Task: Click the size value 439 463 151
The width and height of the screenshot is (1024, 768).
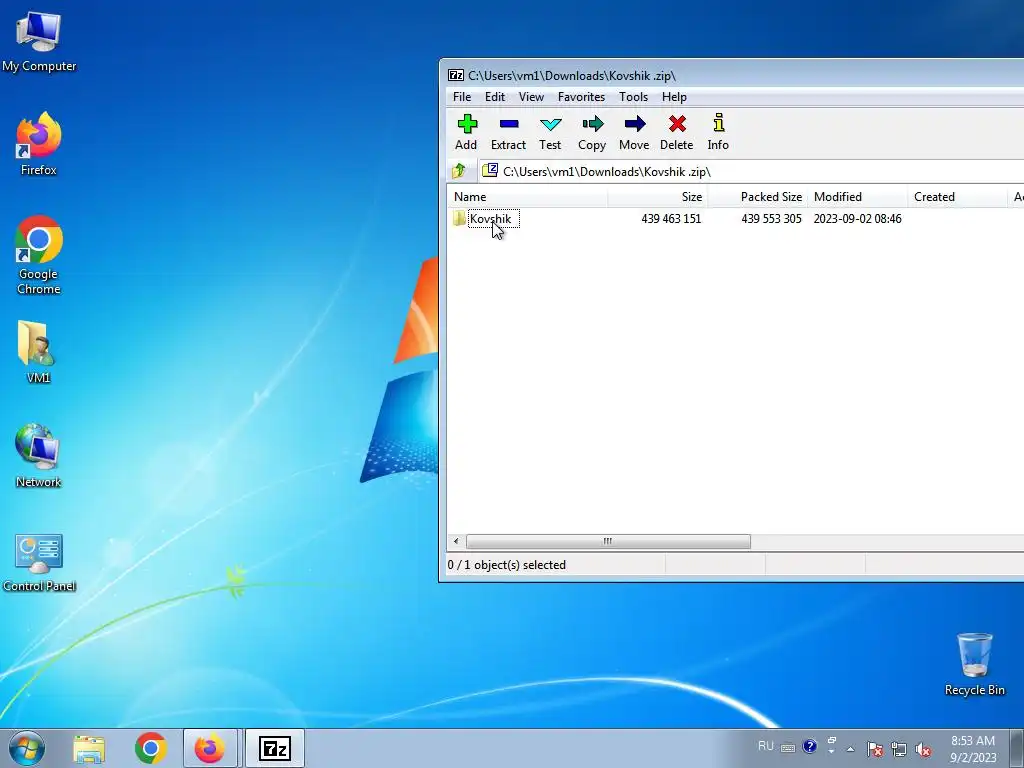Action: tap(671, 219)
